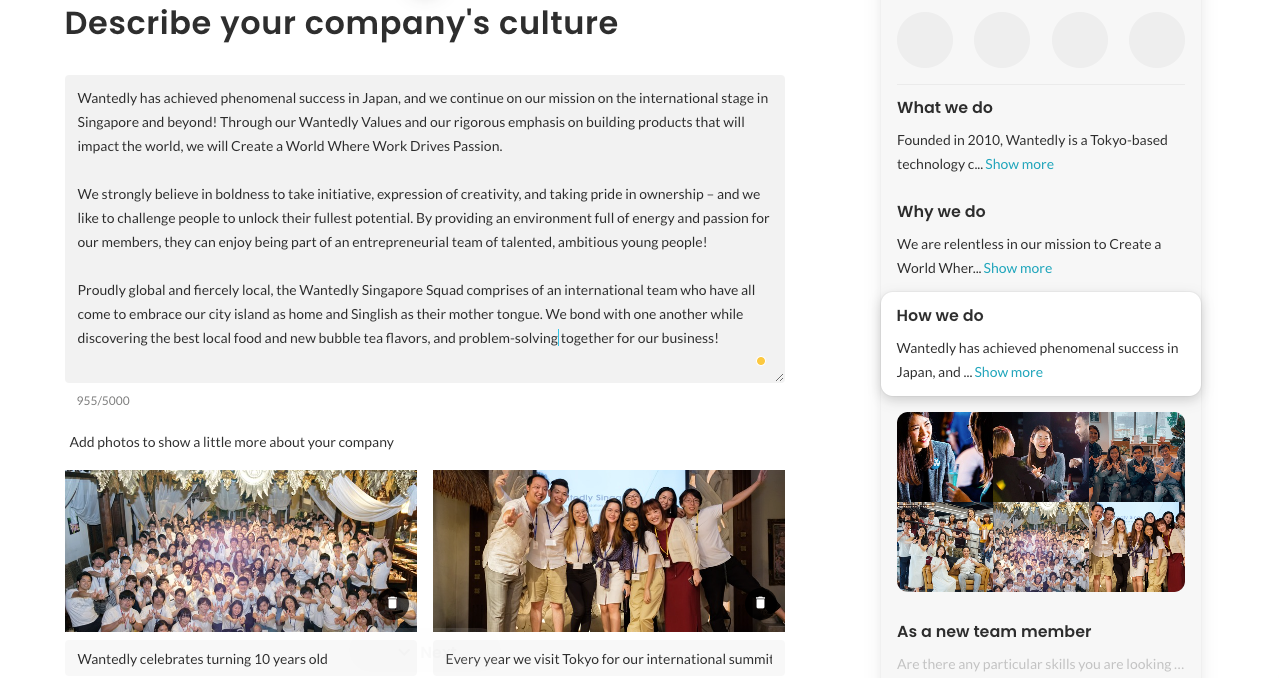Show more under How we do
This screenshot has width=1279, height=678.
[x=1008, y=372]
